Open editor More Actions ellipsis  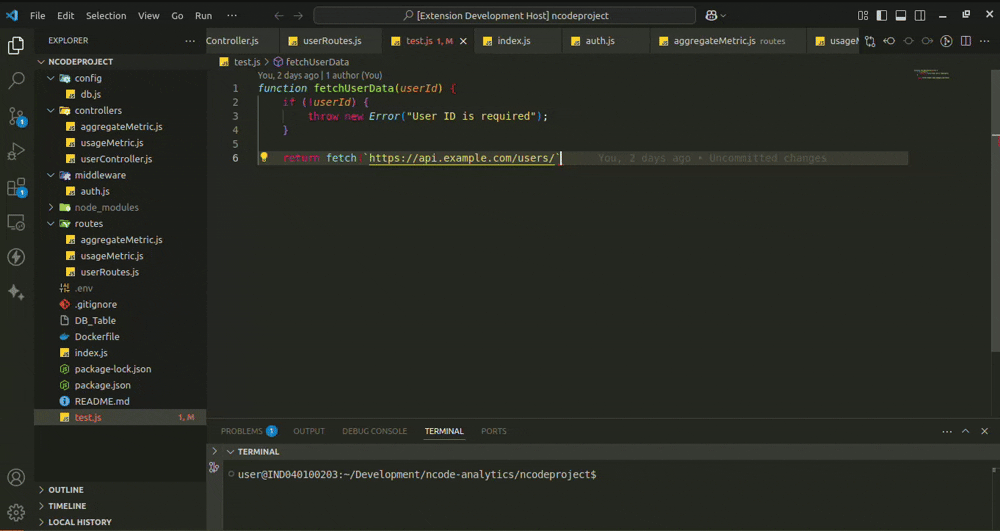coord(985,41)
